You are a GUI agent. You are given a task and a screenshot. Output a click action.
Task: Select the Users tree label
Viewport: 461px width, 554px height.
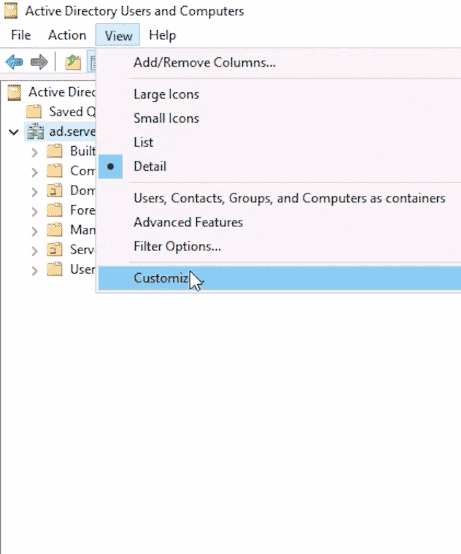coord(83,270)
